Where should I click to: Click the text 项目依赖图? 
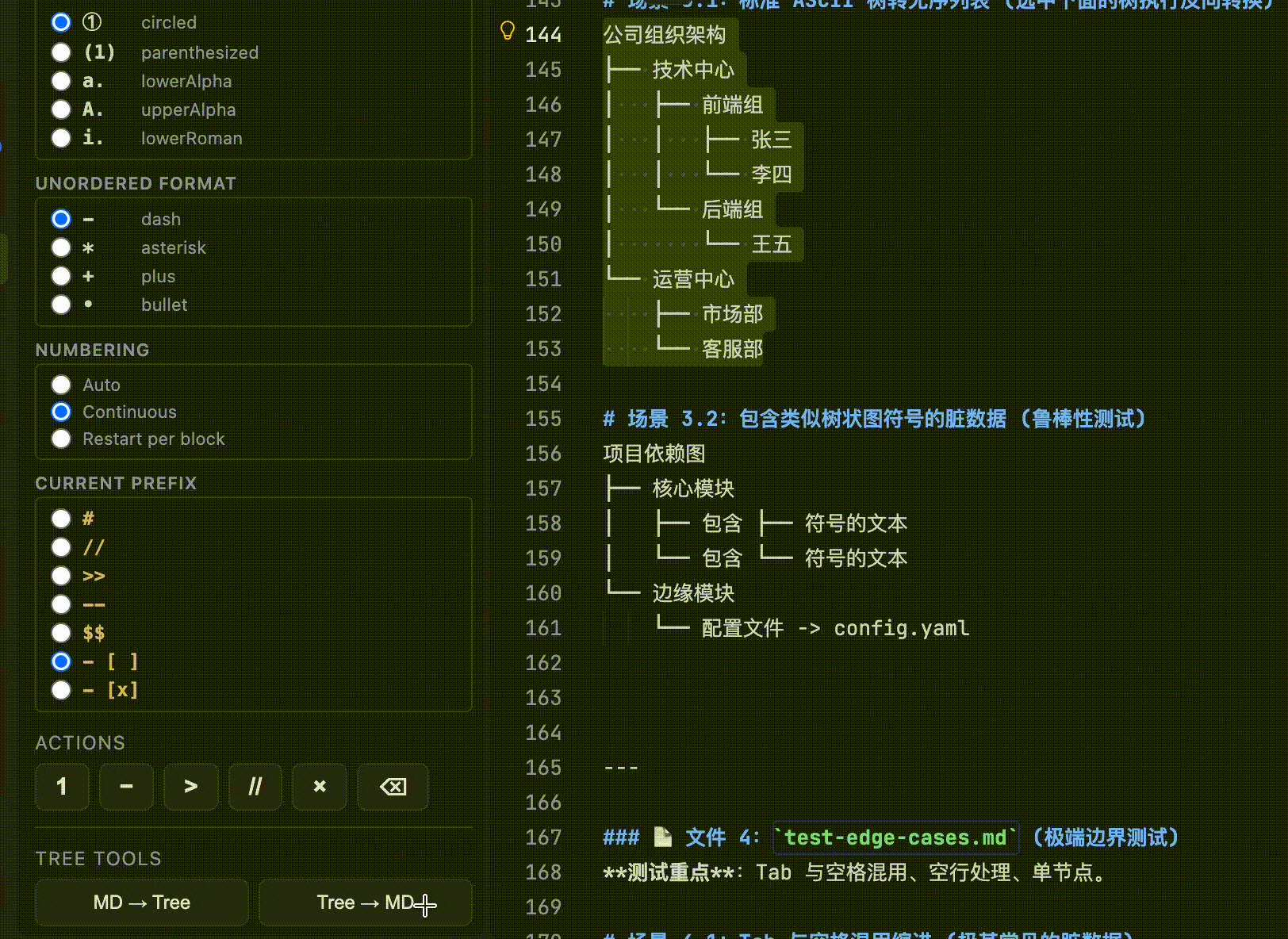(654, 454)
